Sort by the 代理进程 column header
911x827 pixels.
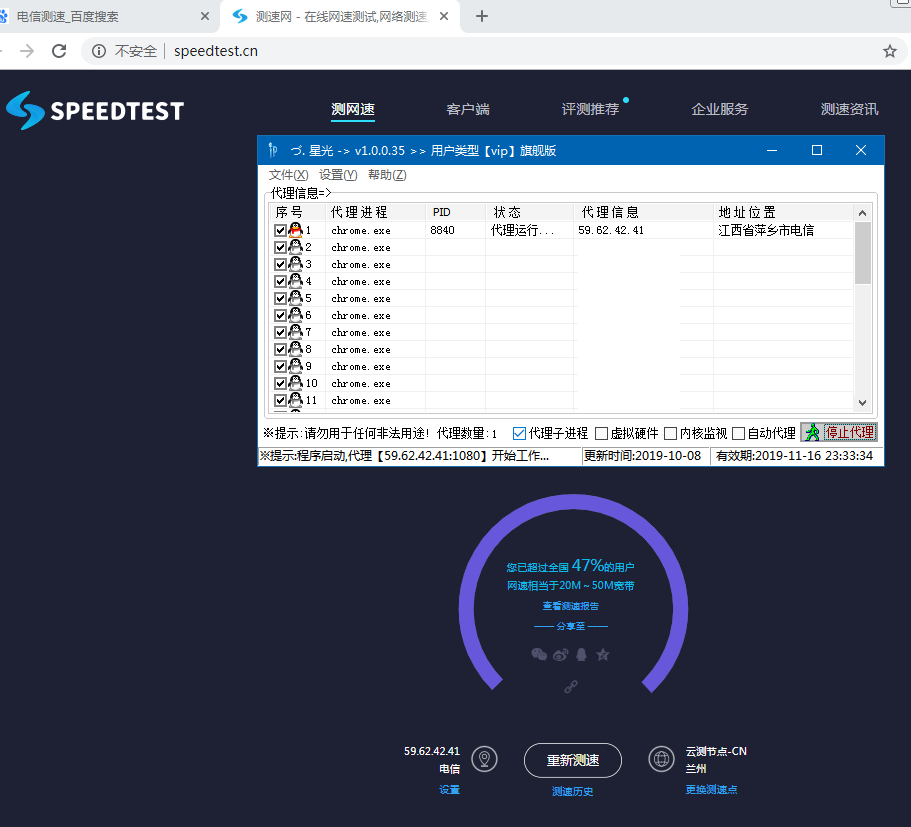pos(375,212)
